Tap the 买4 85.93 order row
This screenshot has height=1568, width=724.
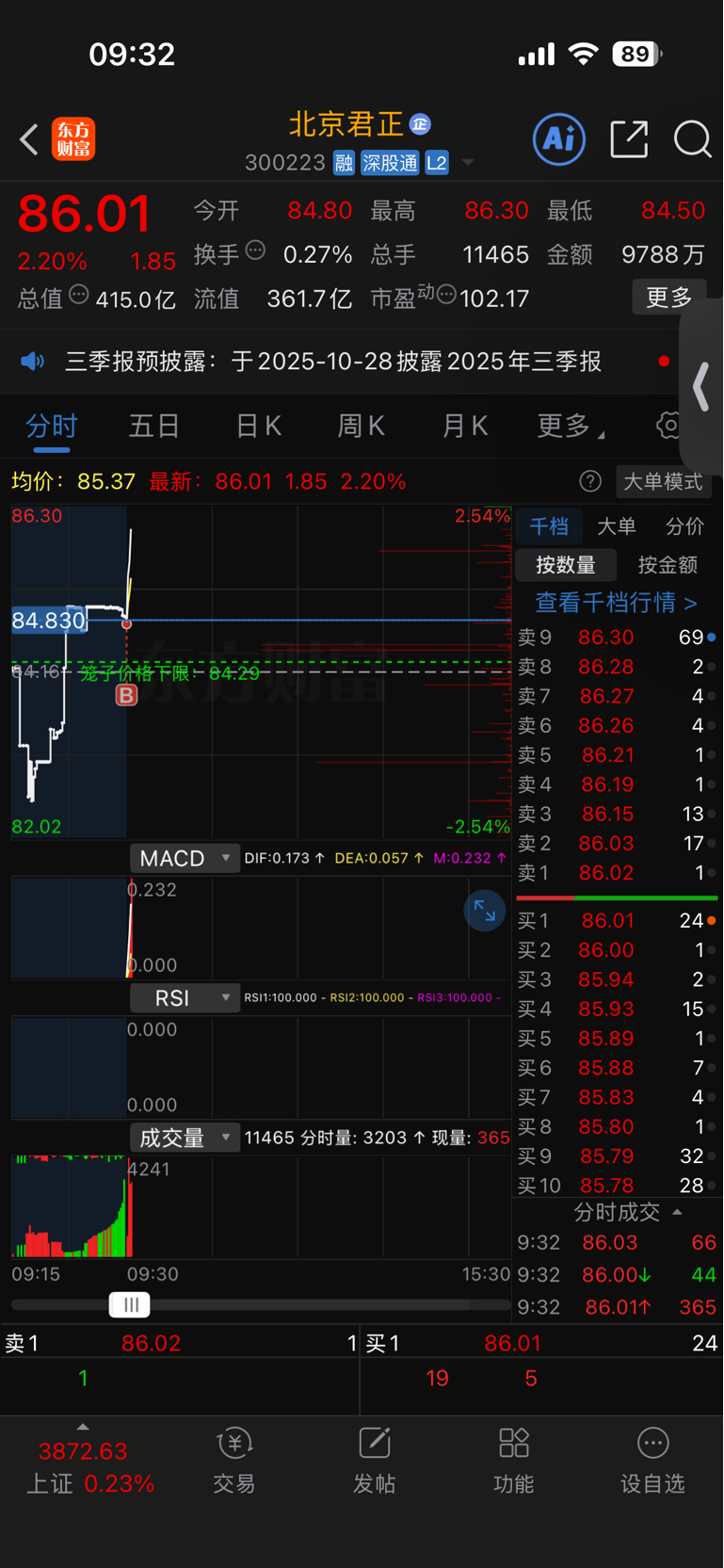[x=617, y=1009]
